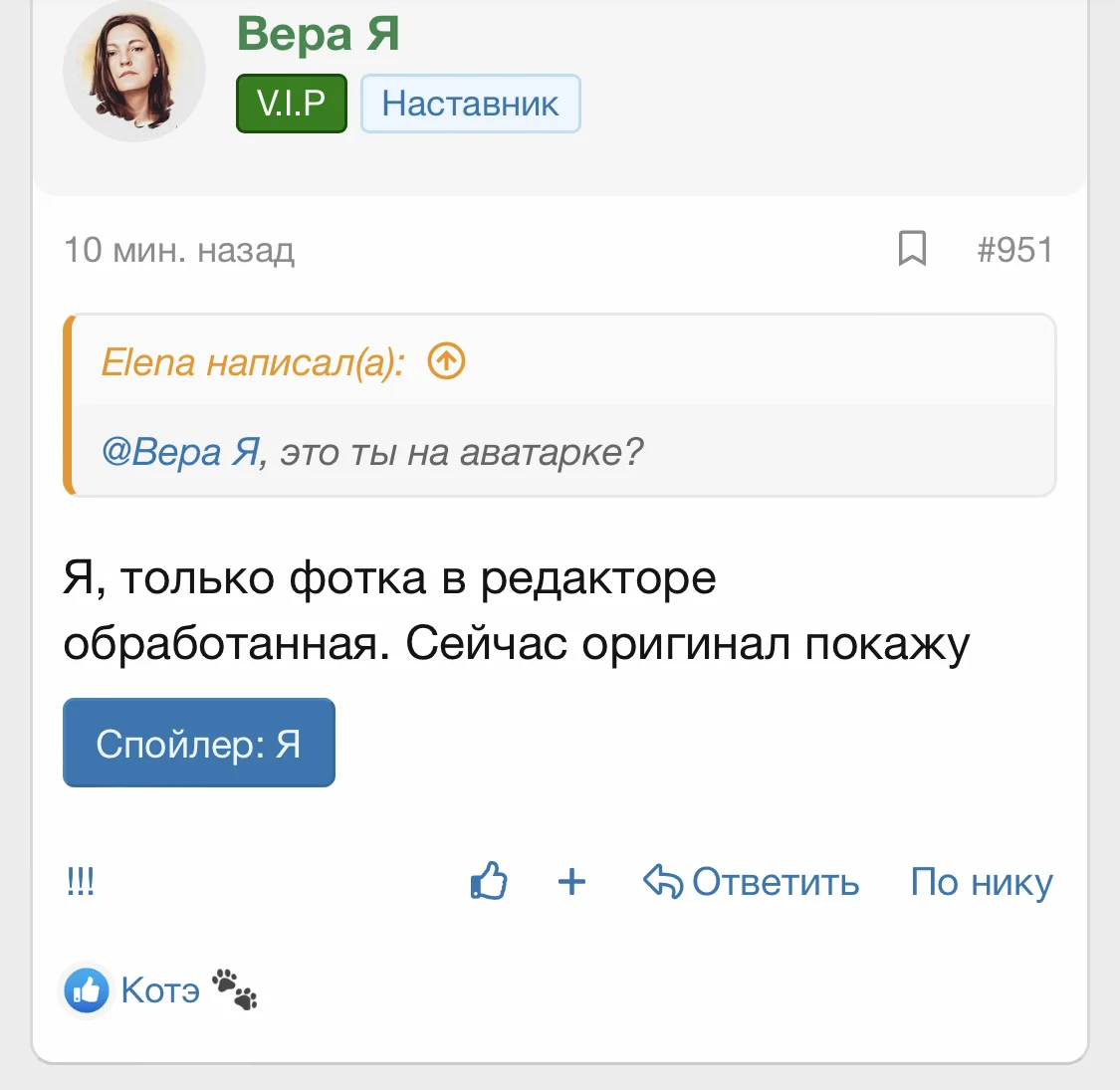Click the paw prints icon next to Котэ

236,987
